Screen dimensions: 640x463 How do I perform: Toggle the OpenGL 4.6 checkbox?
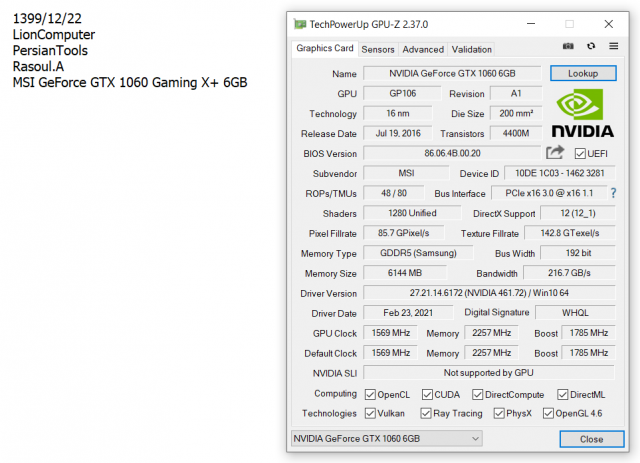[548, 413]
